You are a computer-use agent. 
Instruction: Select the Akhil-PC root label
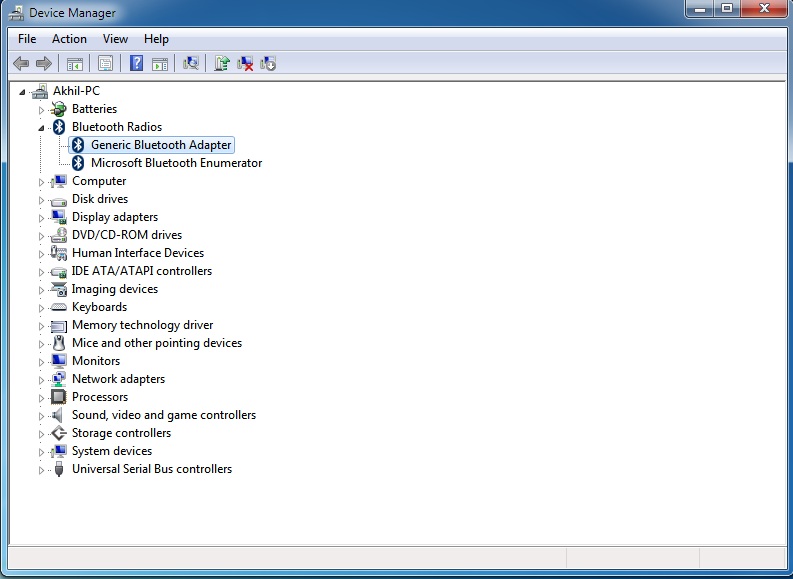coord(76,91)
